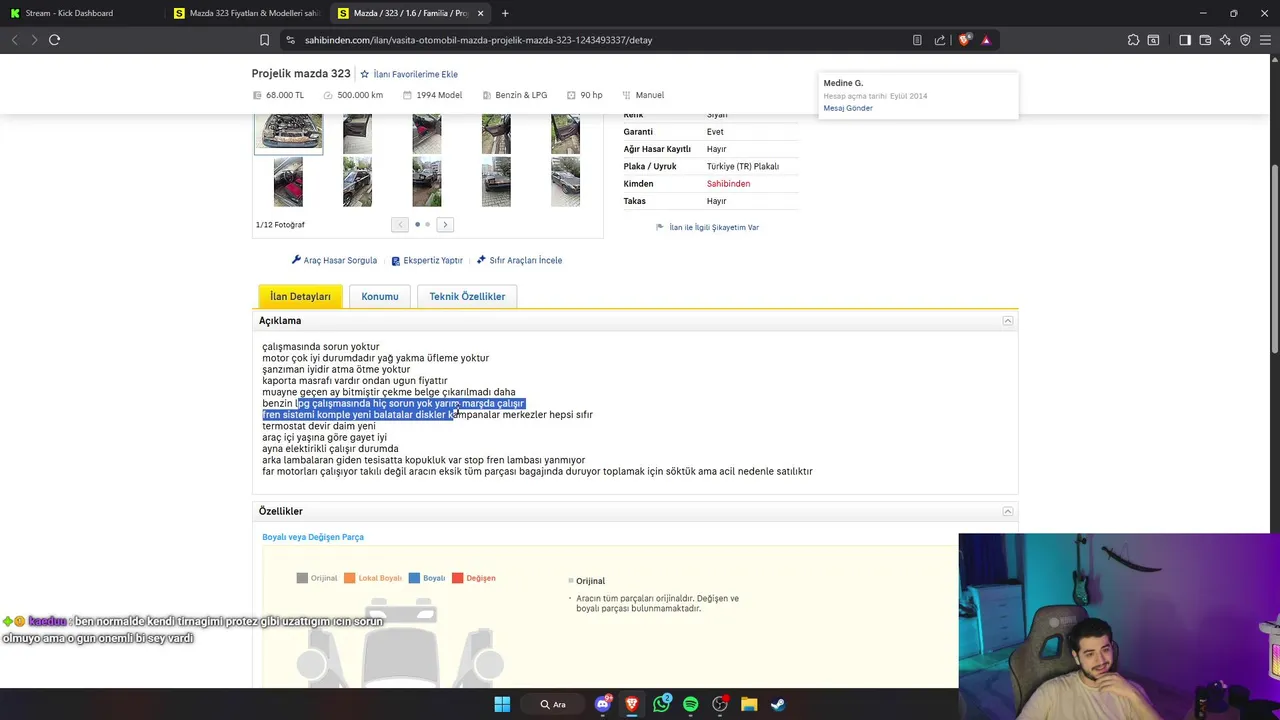
Task: Bookmark this page via the address bar icon
Action: (x=264, y=40)
